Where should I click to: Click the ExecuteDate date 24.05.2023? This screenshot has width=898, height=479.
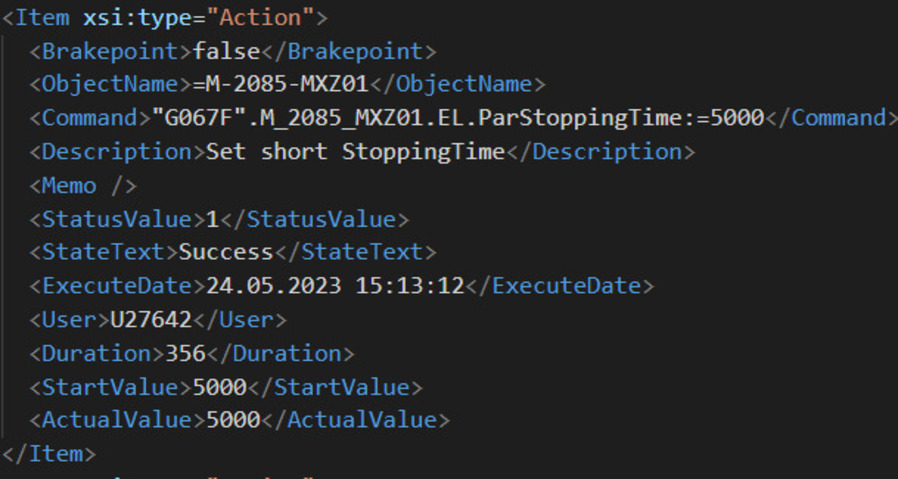273,286
